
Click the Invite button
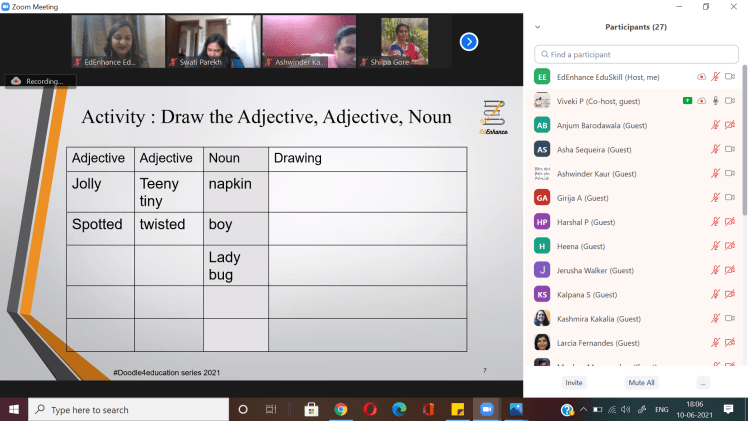pos(574,382)
